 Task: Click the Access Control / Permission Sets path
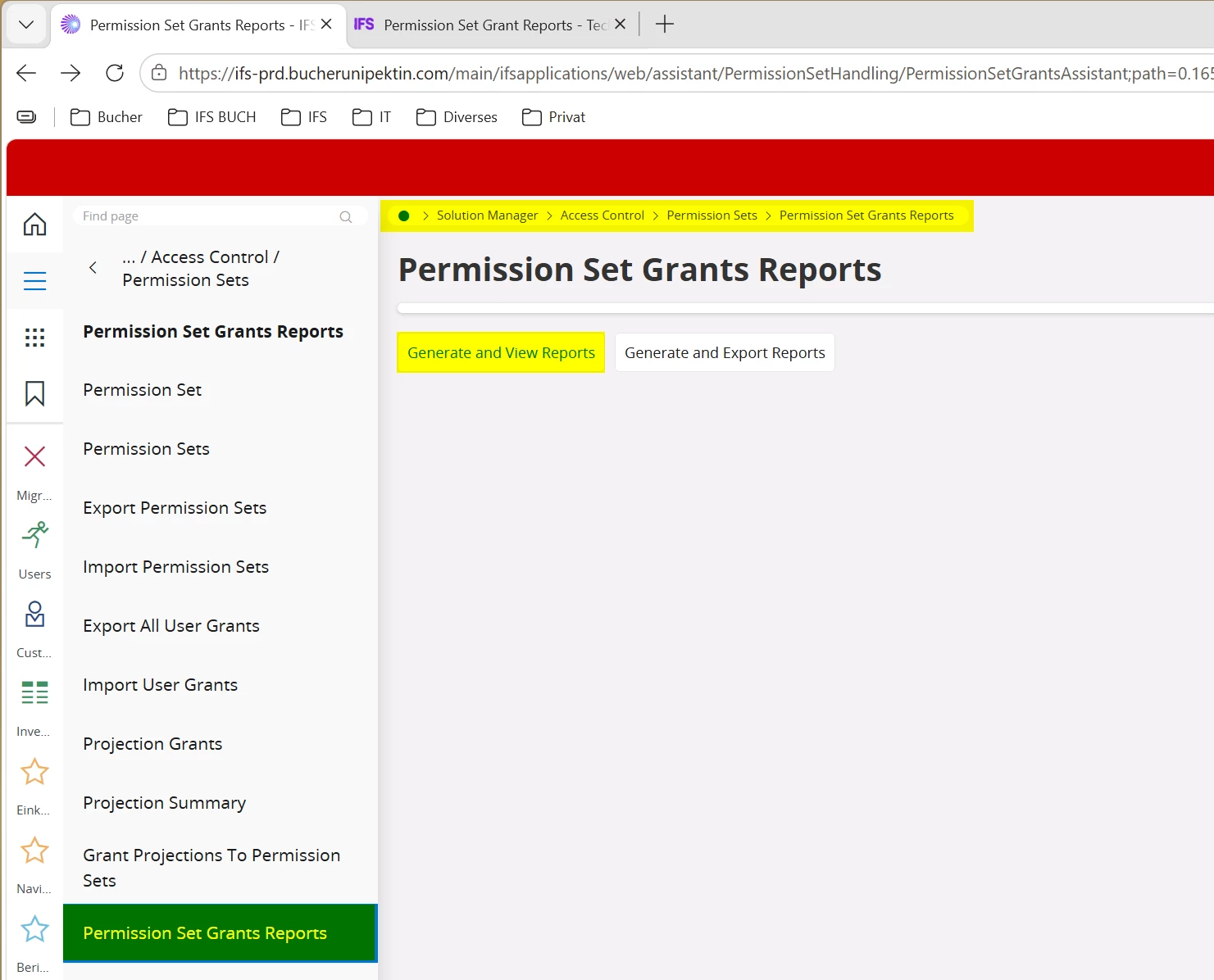point(202,269)
